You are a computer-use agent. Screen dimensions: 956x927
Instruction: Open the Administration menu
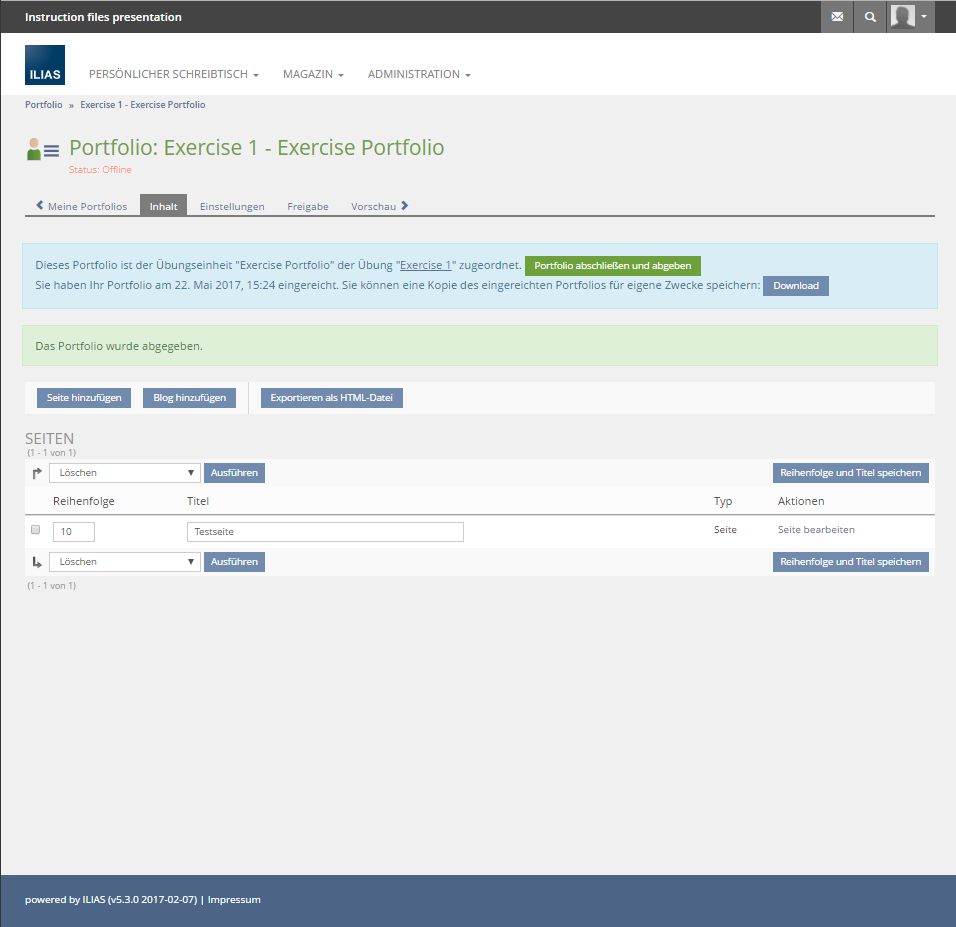[419, 75]
